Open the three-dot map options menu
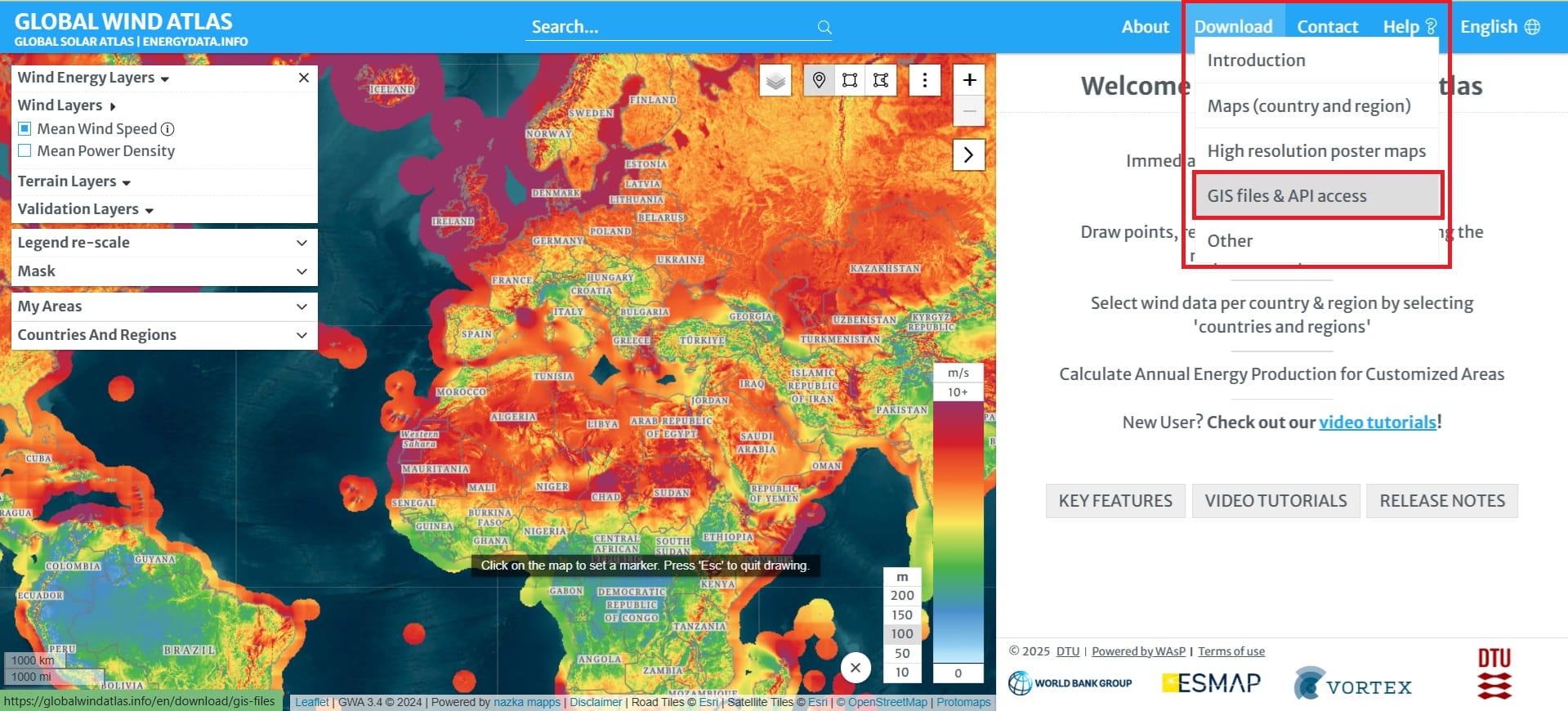Viewport: 1568px width, 711px height. [x=924, y=80]
